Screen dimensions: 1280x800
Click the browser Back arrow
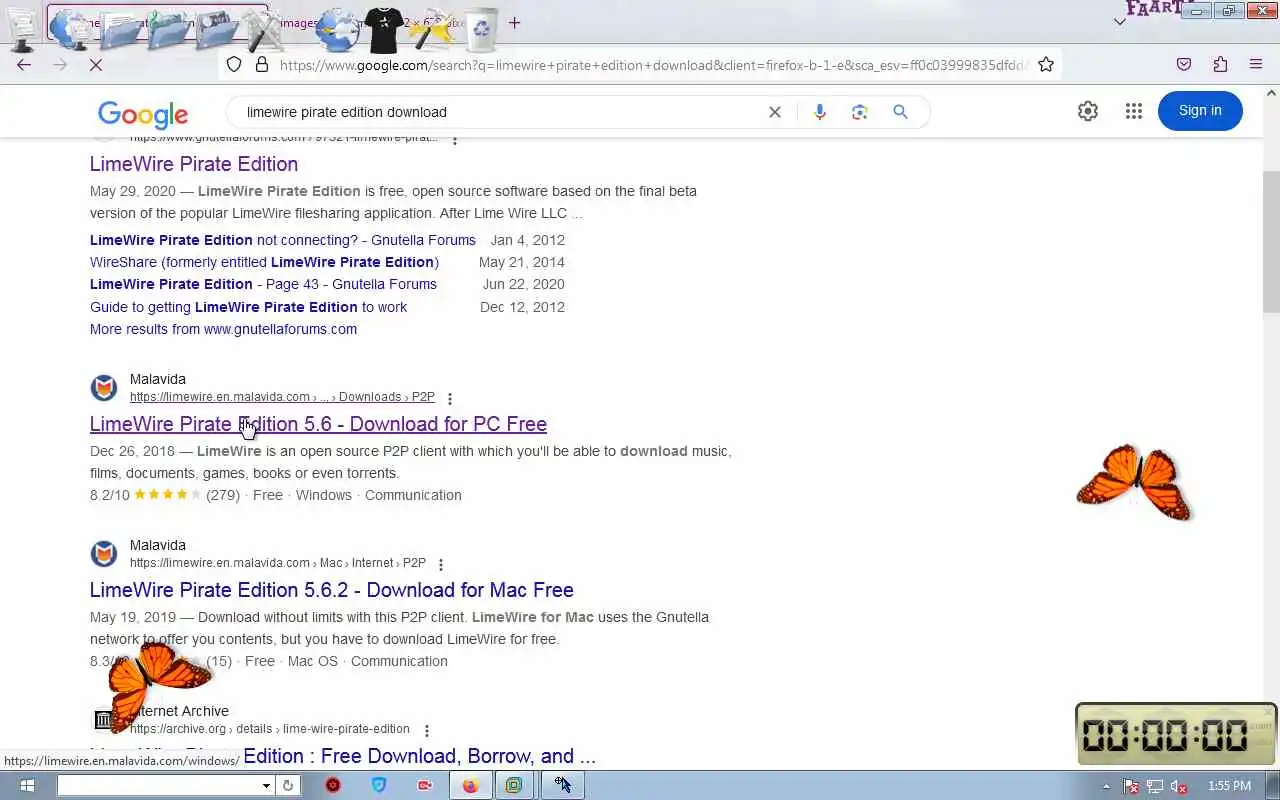click(24, 64)
